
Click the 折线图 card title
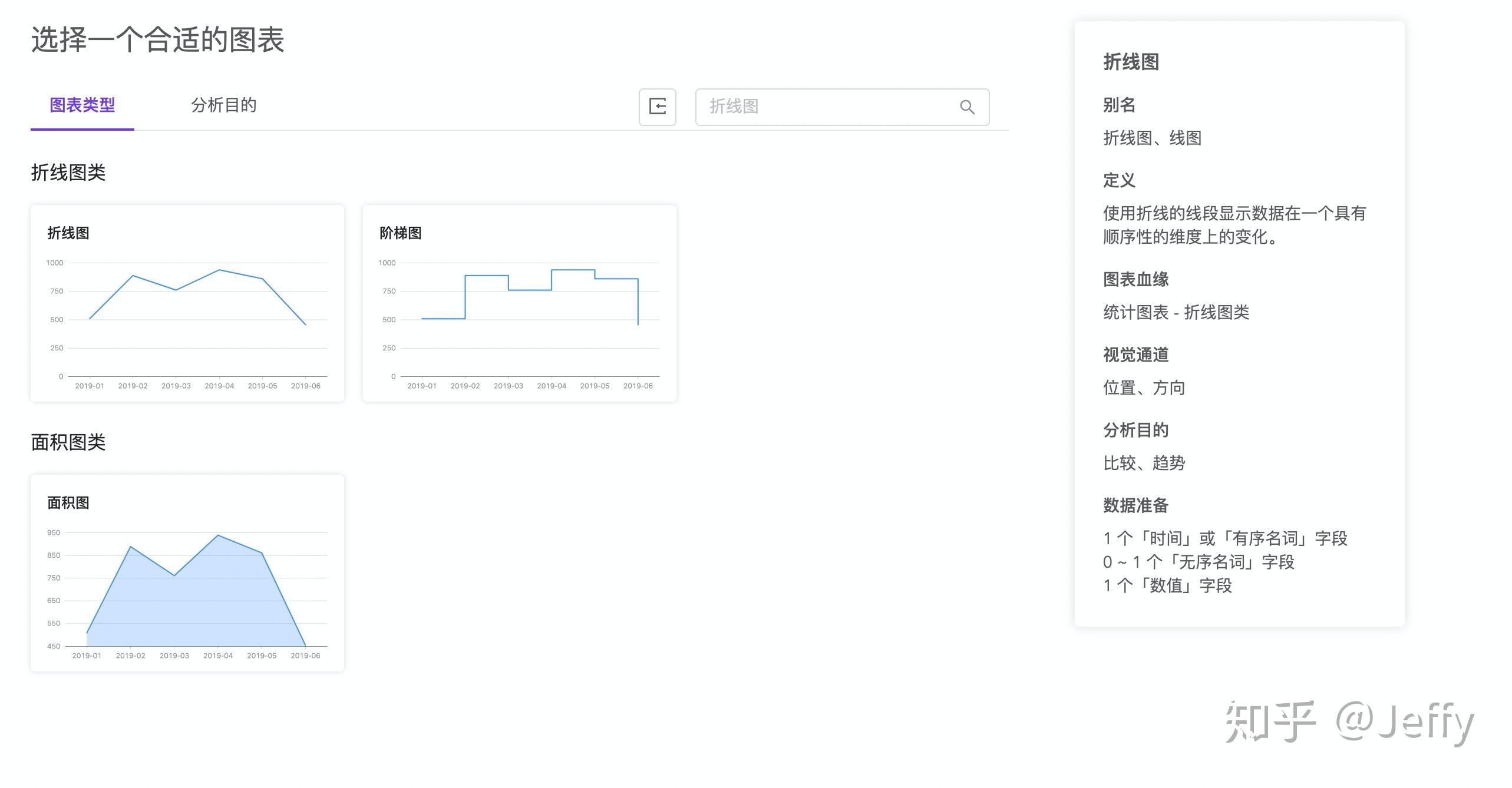coord(68,233)
